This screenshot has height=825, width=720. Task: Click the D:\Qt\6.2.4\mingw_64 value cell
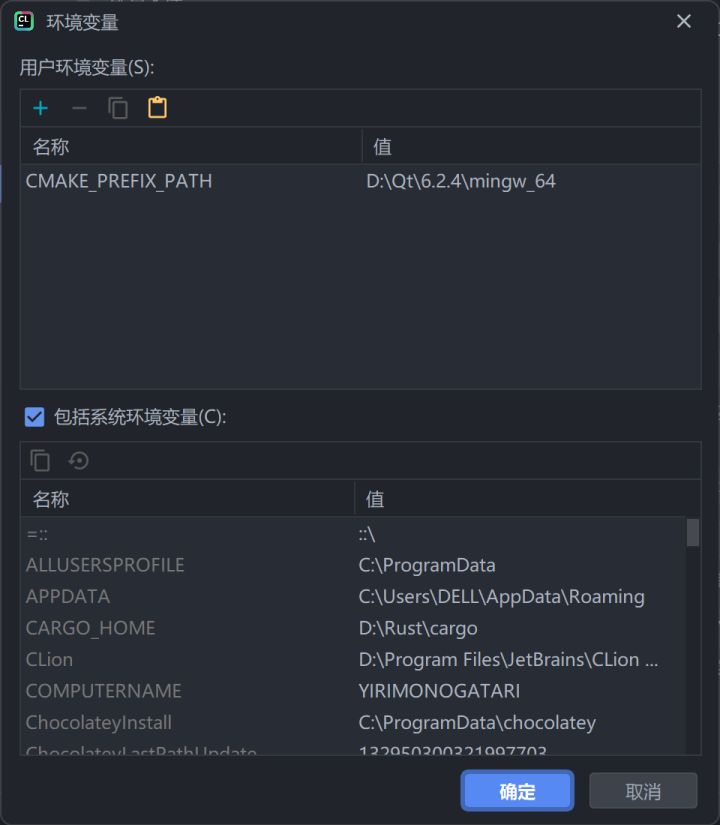pos(461,181)
